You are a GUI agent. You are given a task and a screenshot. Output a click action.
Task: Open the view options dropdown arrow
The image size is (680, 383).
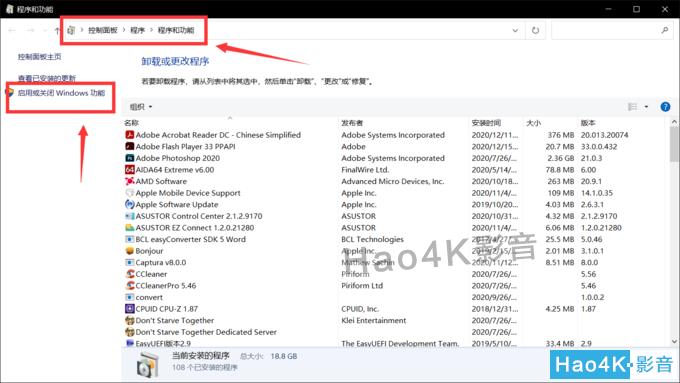[x=646, y=107]
